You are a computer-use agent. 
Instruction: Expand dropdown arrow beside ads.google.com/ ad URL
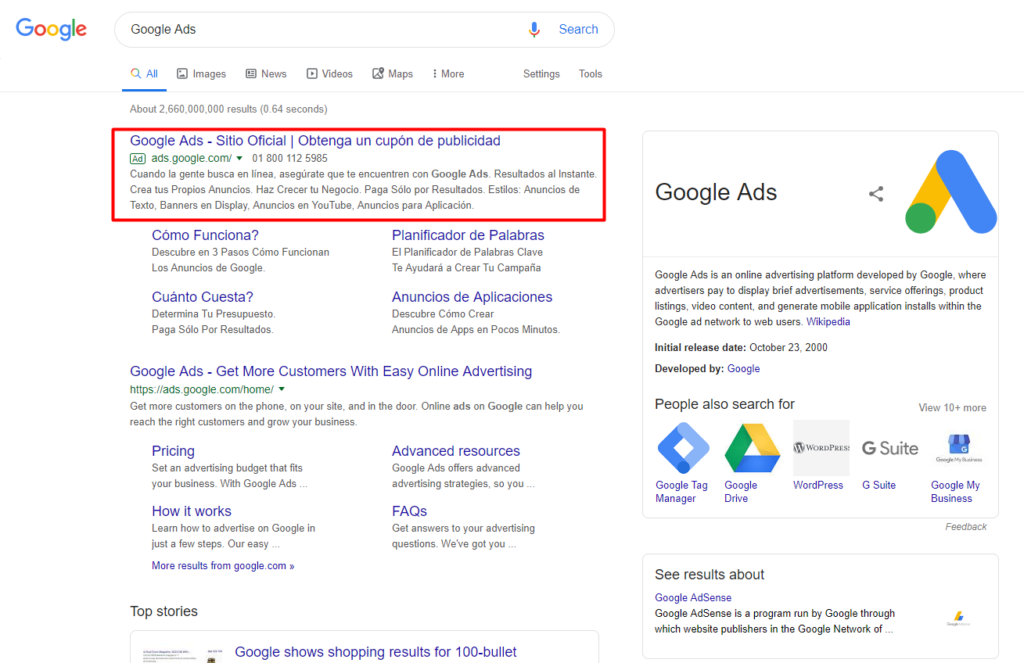pyautogui.click(x=240, y=158)
